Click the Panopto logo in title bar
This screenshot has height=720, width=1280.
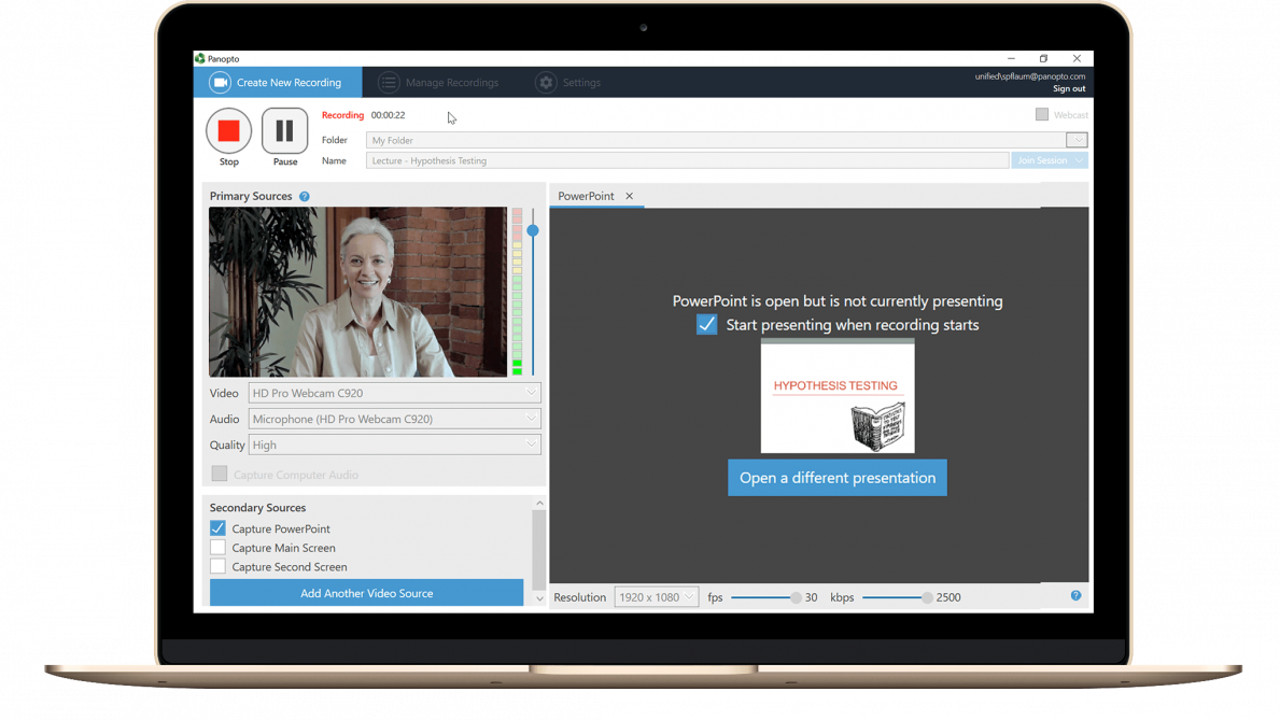200,59
